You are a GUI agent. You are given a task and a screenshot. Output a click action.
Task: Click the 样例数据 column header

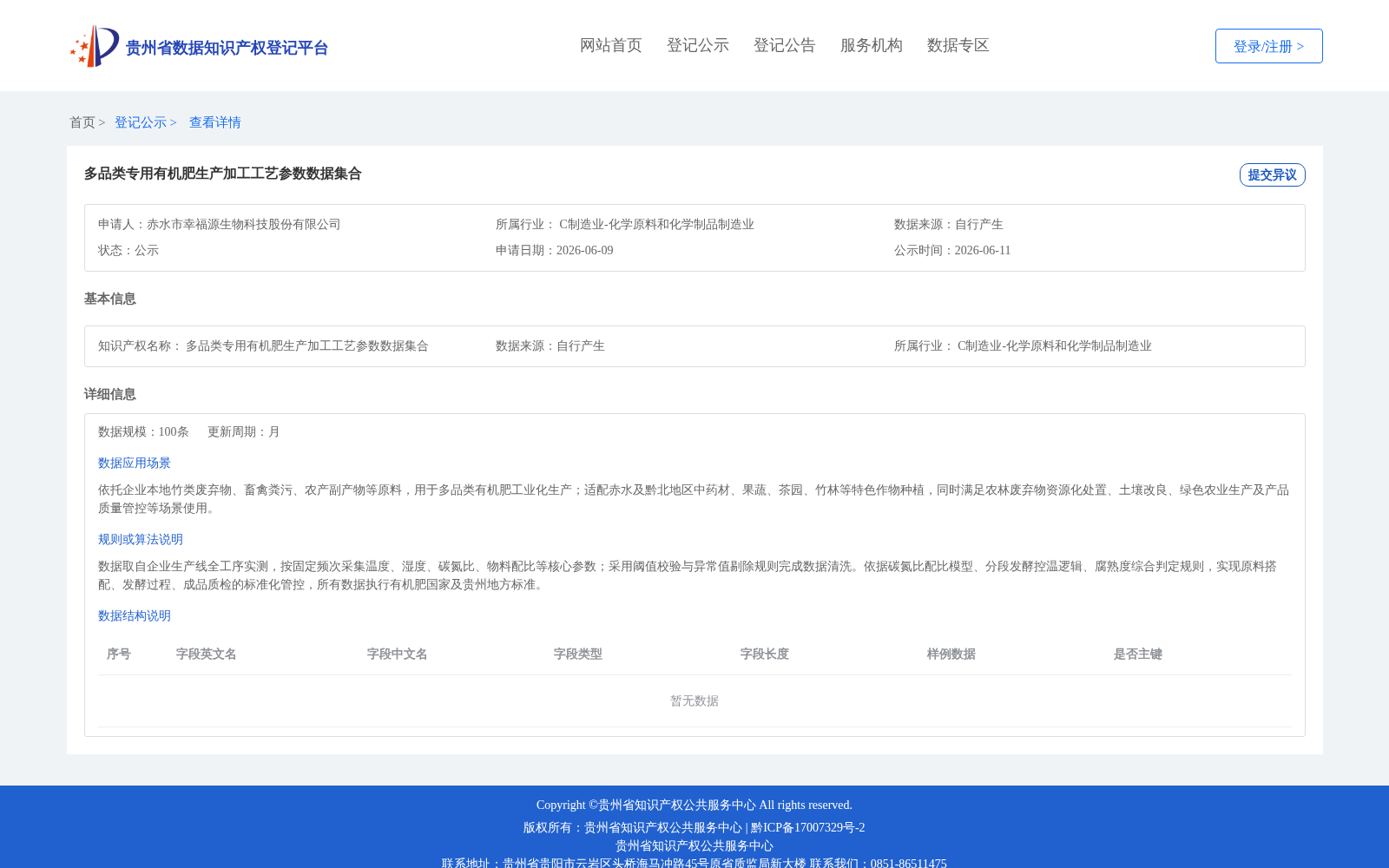[951, 654]
